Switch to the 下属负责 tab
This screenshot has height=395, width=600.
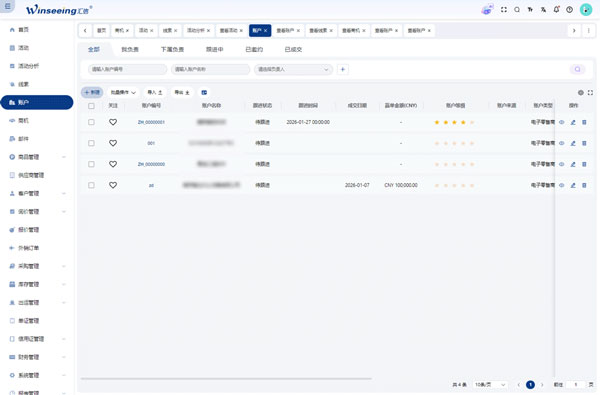click(x=173, y=50)
